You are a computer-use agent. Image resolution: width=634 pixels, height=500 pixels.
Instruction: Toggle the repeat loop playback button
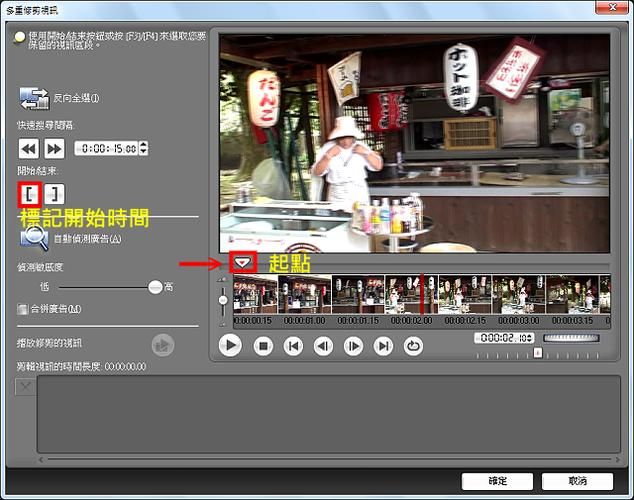click(413, 346)
